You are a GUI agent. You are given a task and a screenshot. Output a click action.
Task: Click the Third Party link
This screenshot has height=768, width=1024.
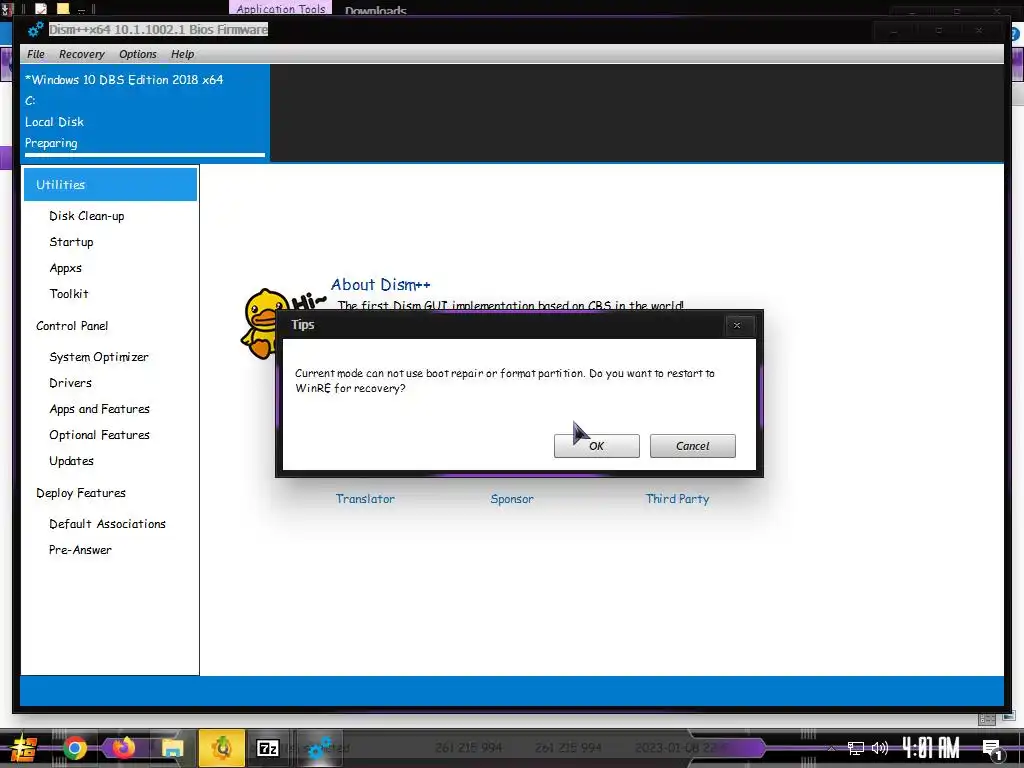coord(677,499)
